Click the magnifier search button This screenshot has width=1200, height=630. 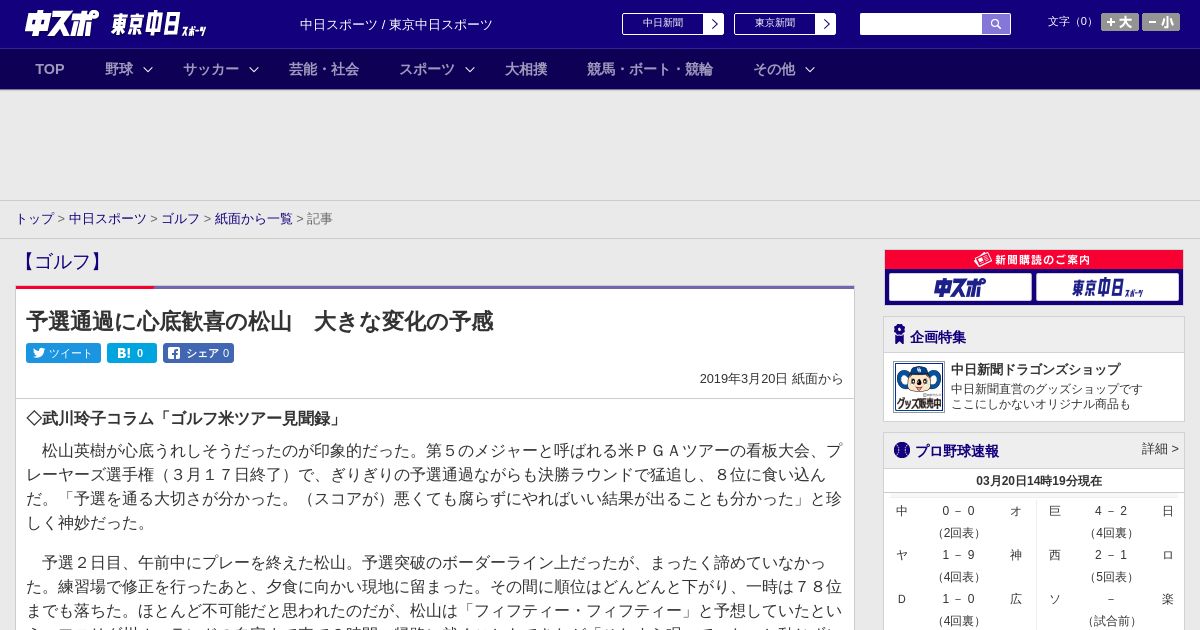click(x=996, y=24)
